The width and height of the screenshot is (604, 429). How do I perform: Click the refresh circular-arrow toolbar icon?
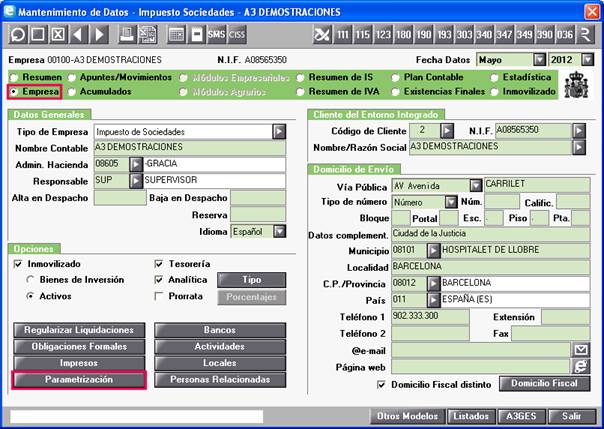(18, 35)
